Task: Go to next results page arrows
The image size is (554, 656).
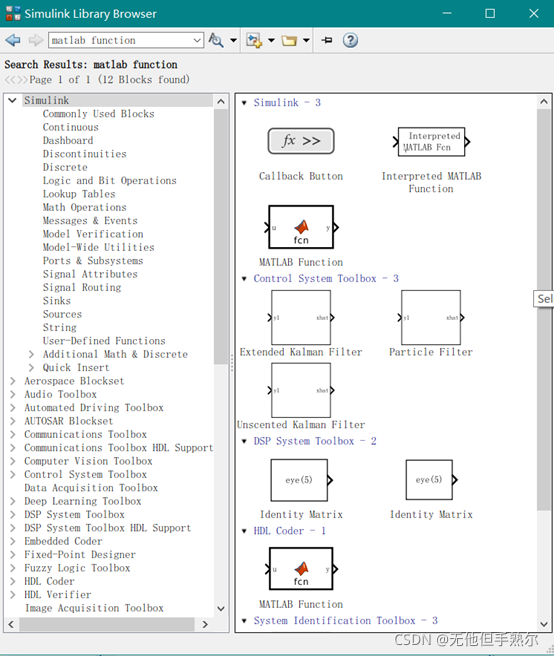Action: (x=22, y=79)
